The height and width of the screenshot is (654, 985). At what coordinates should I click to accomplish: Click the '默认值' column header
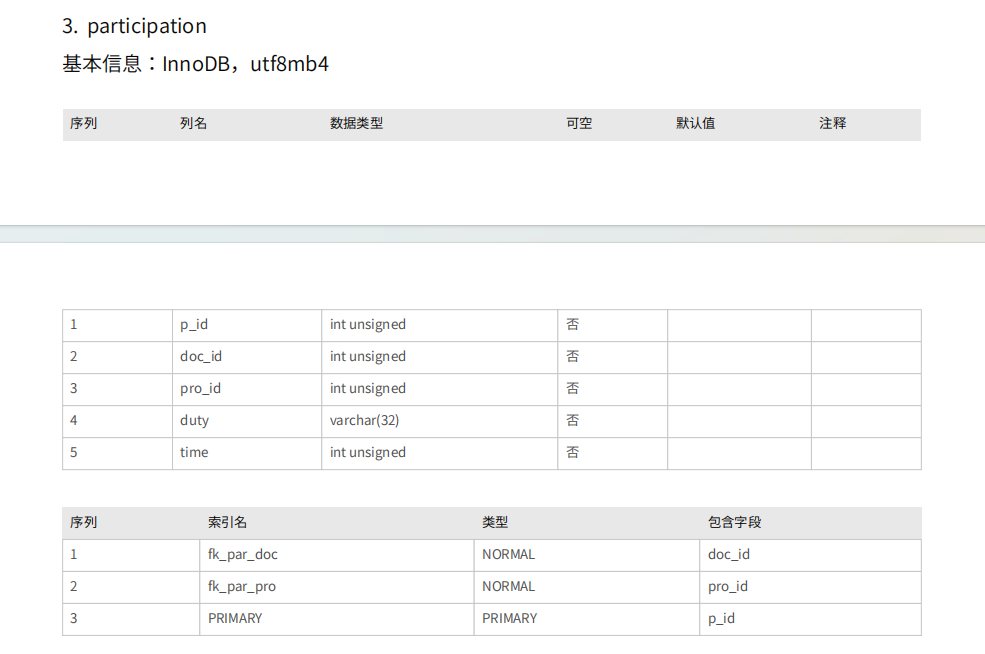pyautogui.click(x=695, y=123)
